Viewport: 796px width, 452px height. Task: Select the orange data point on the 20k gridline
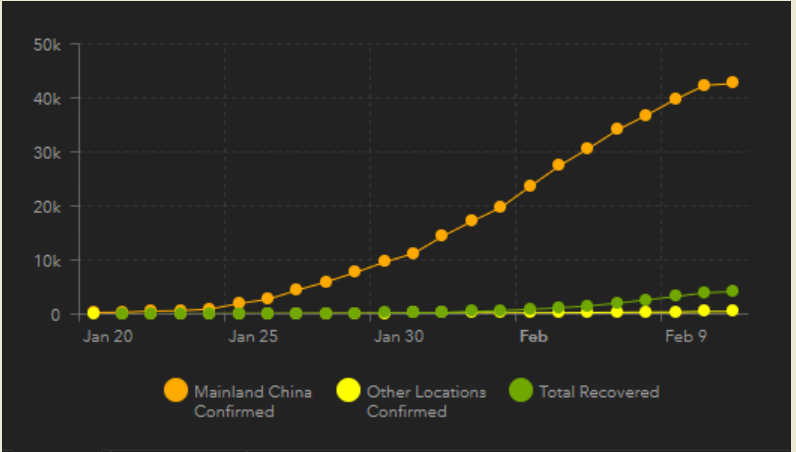500,207
